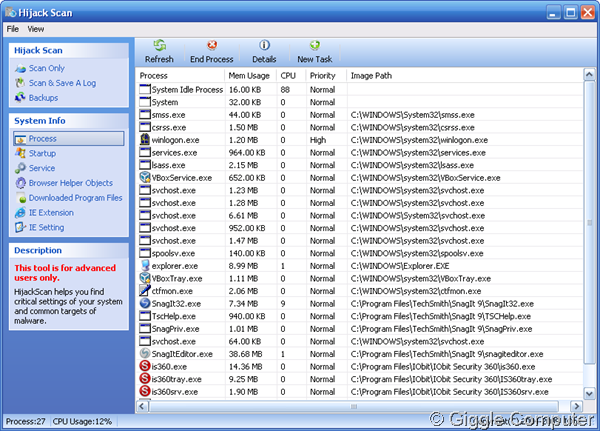
Task: Select Process in System Info
Action: coord(69,139)
